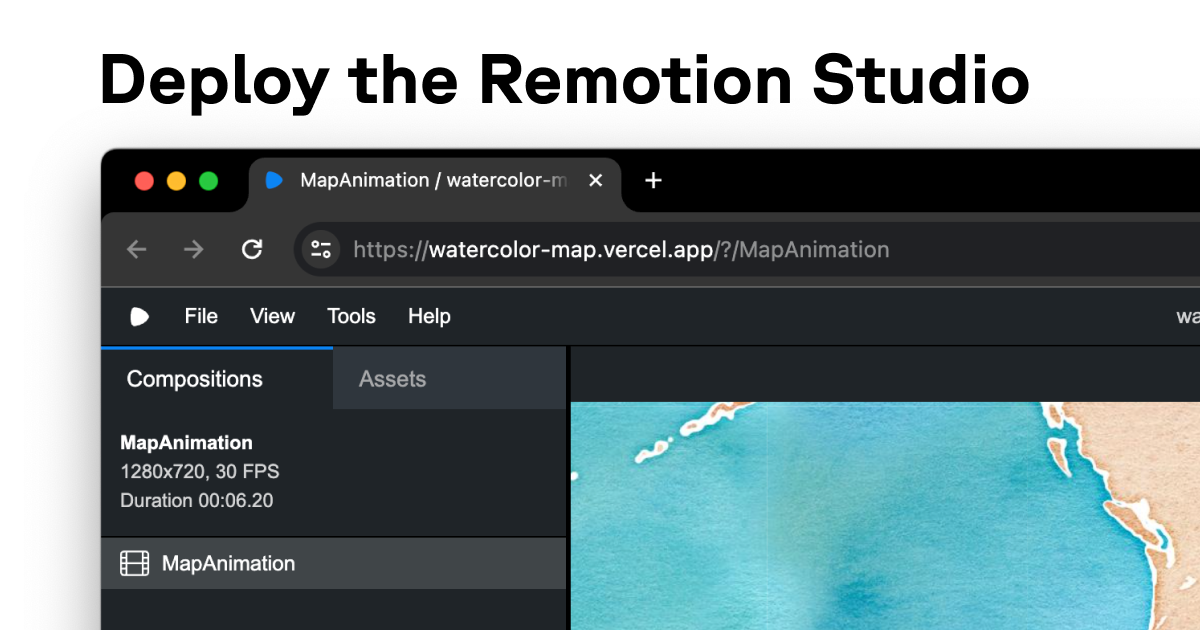Click the browser forward arrow
1200x630 pixels.
[194, 250]
